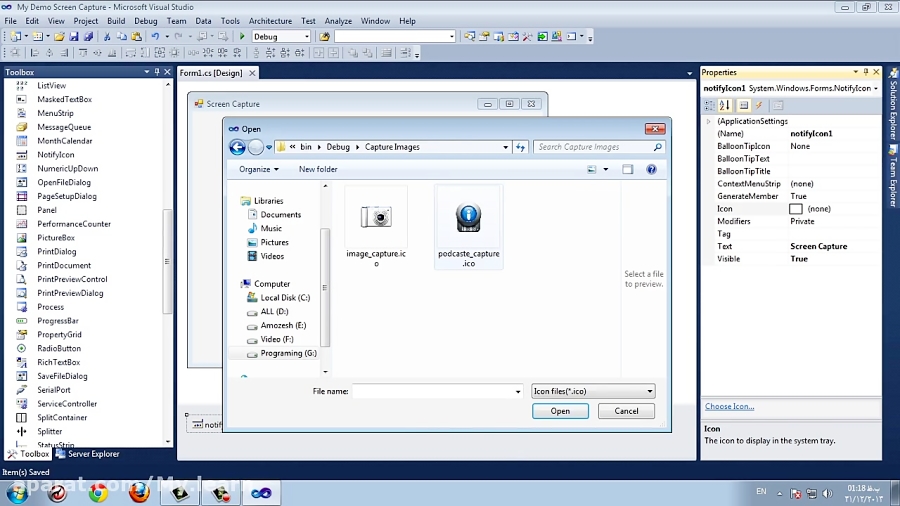Click the Events lightning bolt icon

coord(759,105)
